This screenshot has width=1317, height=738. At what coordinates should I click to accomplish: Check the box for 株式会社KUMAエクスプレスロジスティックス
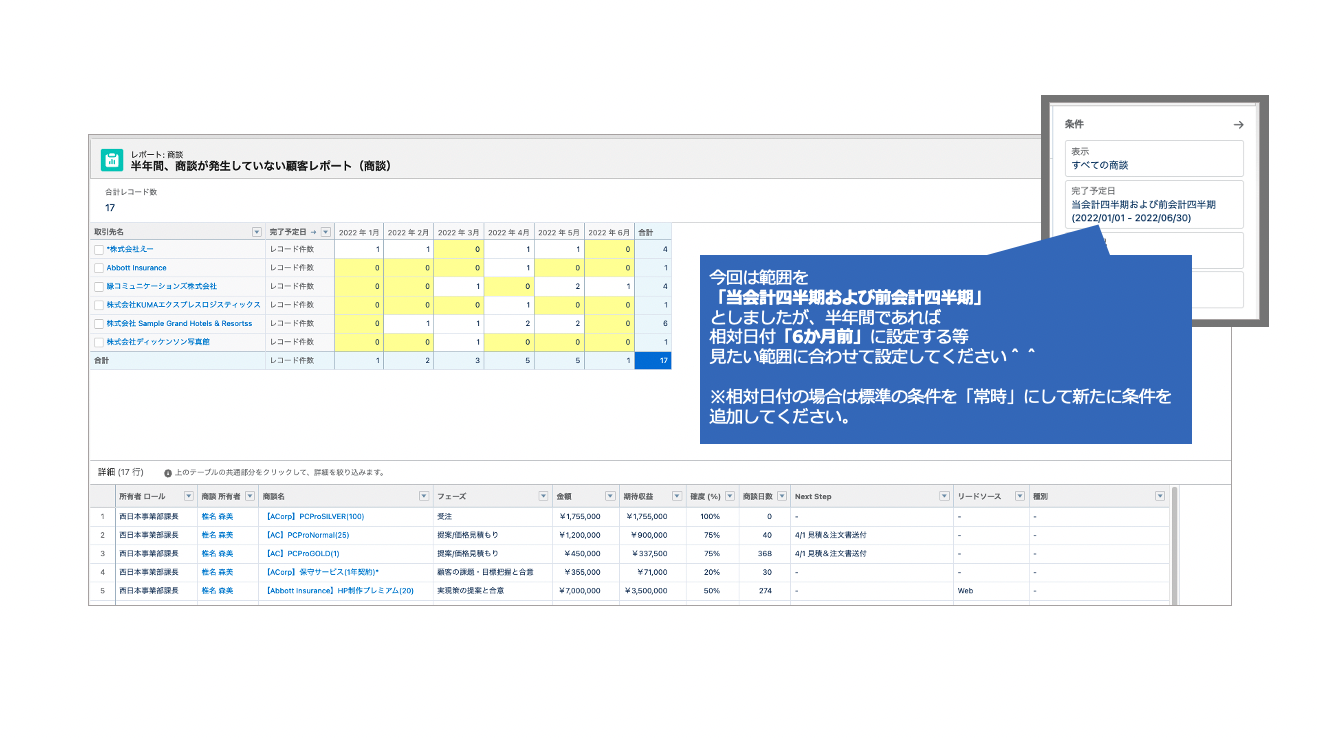pyautogui.click(x=99, y=305)
